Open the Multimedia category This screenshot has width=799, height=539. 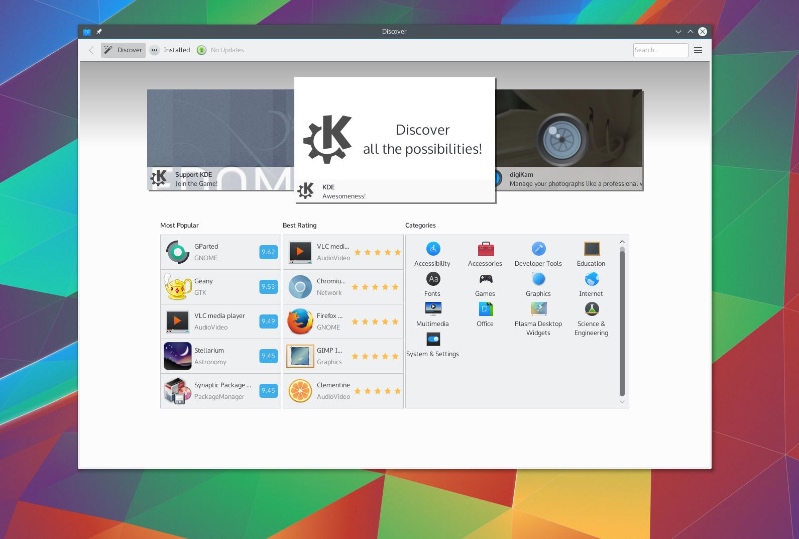432,310
